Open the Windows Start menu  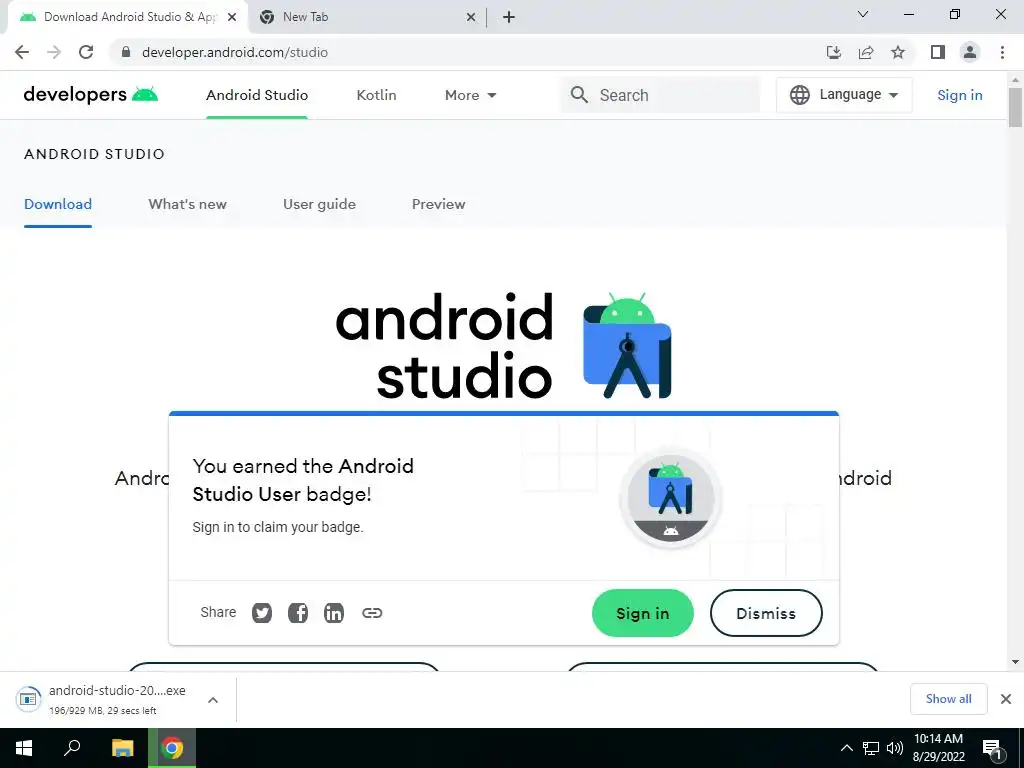click(24, 748)
